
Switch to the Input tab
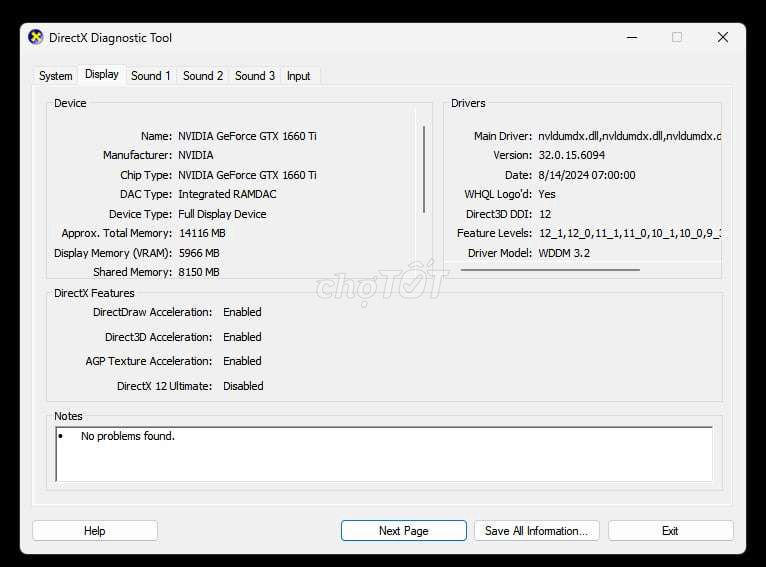coord(298,76)
